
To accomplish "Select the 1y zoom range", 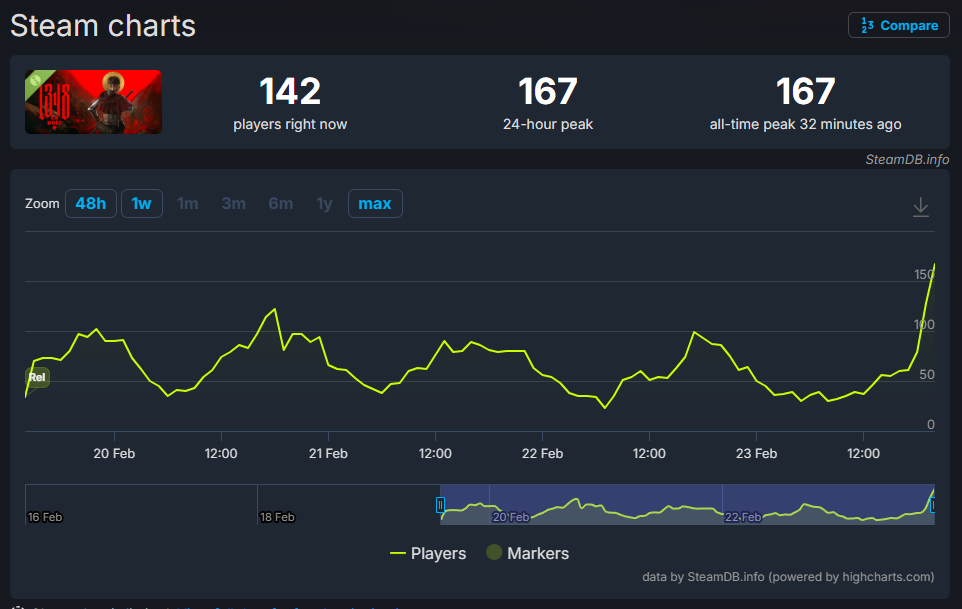I will 325,204.
